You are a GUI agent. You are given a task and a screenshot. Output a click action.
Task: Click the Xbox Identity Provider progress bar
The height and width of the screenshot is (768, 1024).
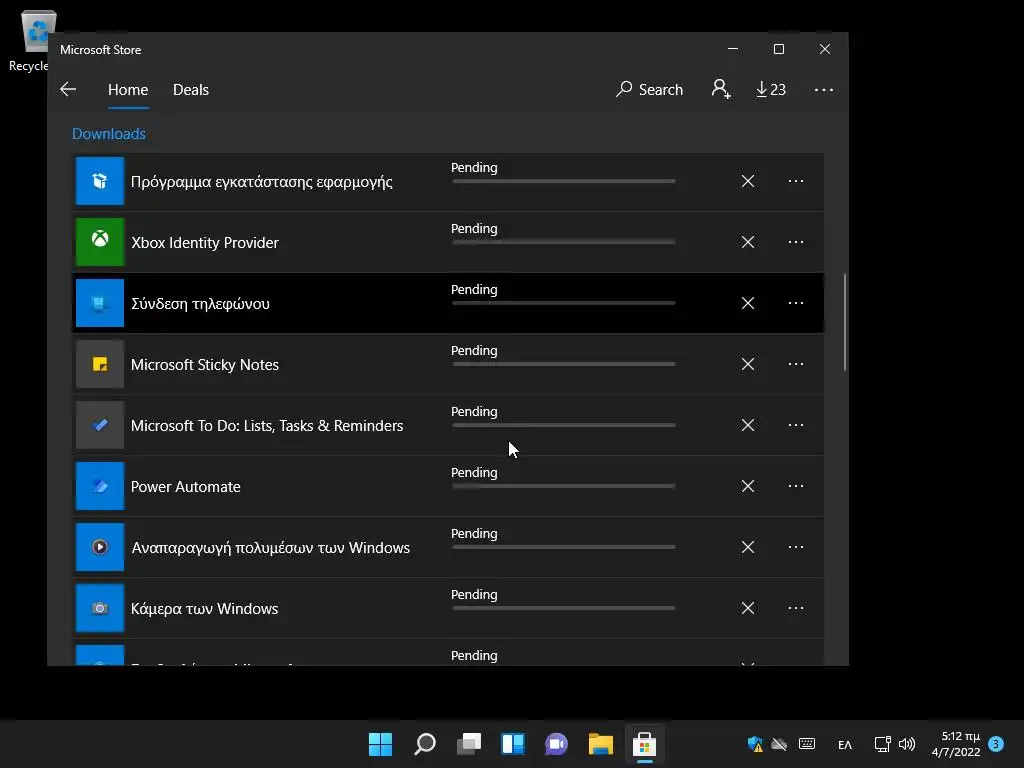pos(564,242)
